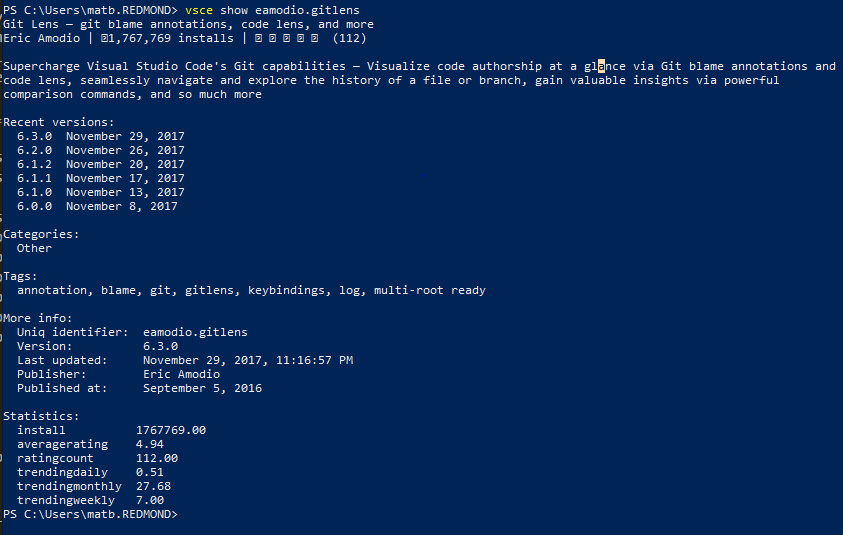Click the "multi-root ready" tag
The height and width of the screenshot is (535, 843).
pyautogui.click(x=430, y=290)
